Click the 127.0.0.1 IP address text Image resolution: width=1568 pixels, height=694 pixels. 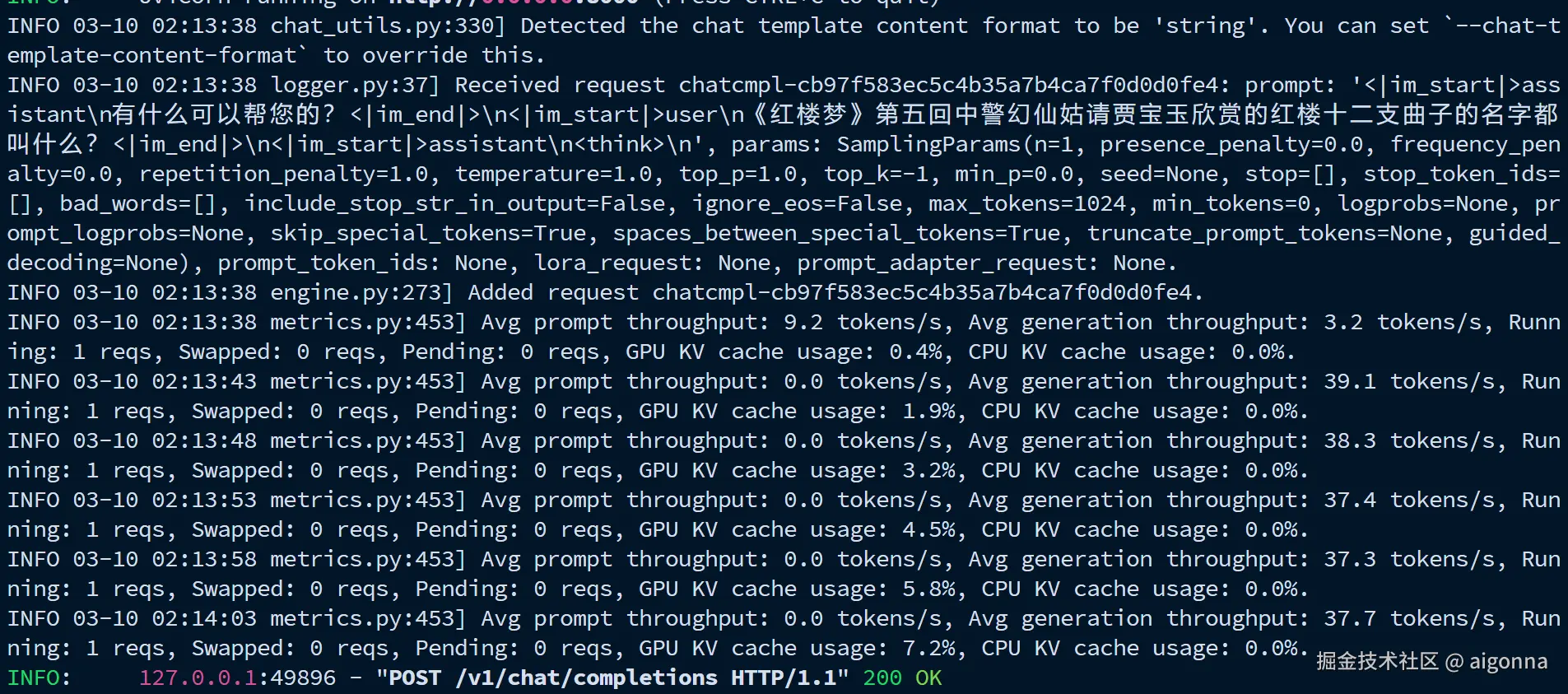point(198,678)
